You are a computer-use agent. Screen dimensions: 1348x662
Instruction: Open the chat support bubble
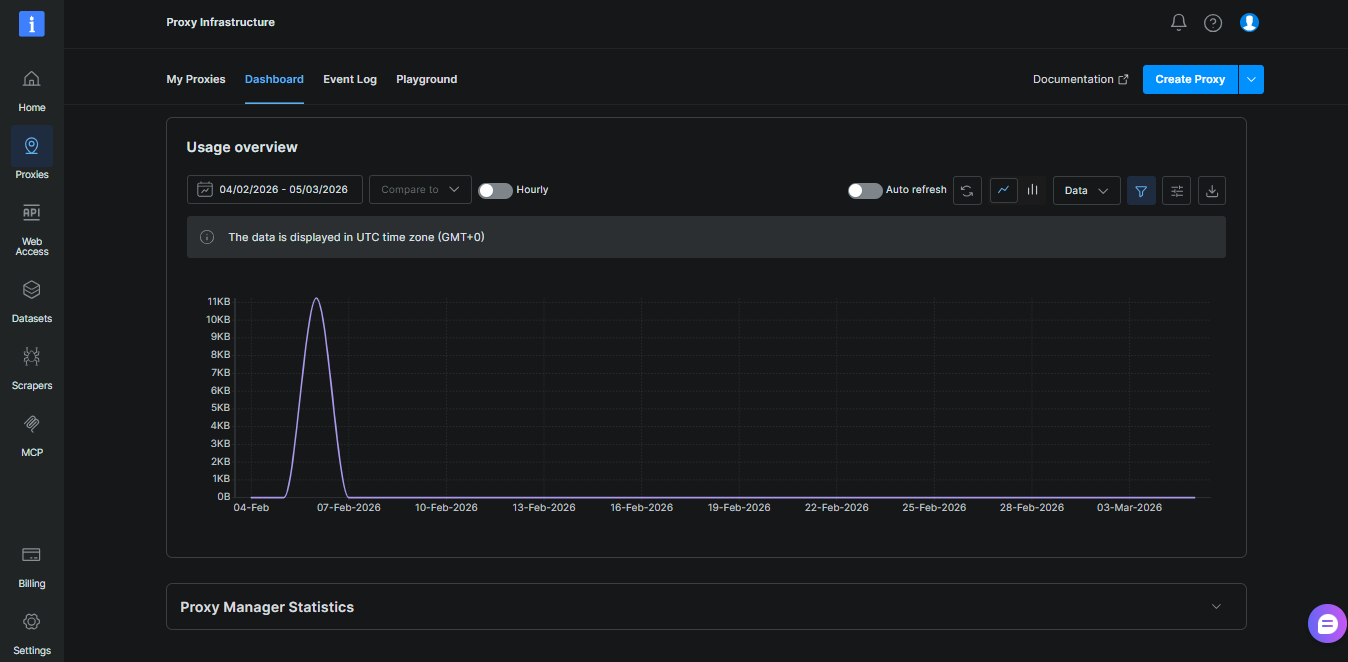1327,623
